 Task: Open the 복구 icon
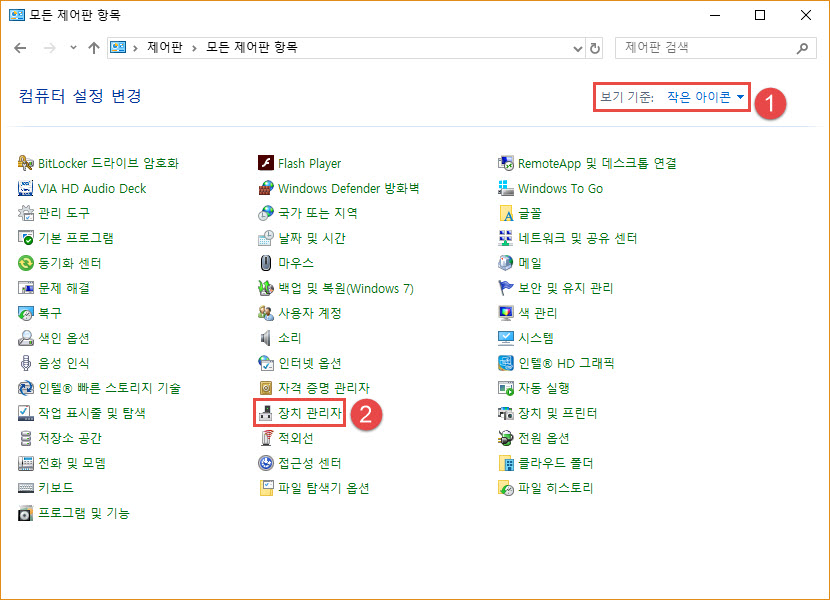[25, 313]
